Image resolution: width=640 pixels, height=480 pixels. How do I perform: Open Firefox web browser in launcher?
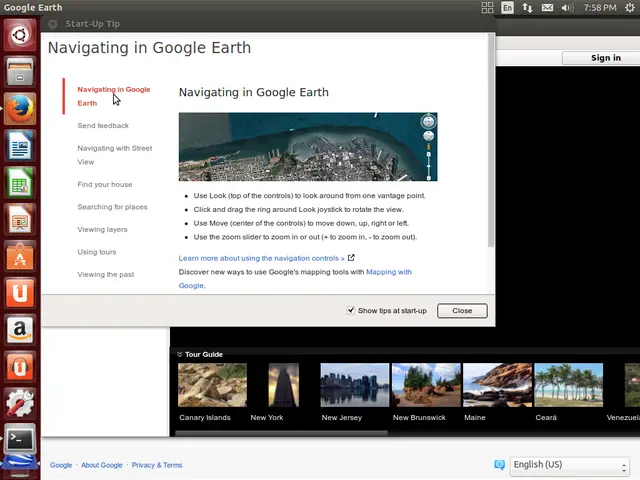[20, 109]
